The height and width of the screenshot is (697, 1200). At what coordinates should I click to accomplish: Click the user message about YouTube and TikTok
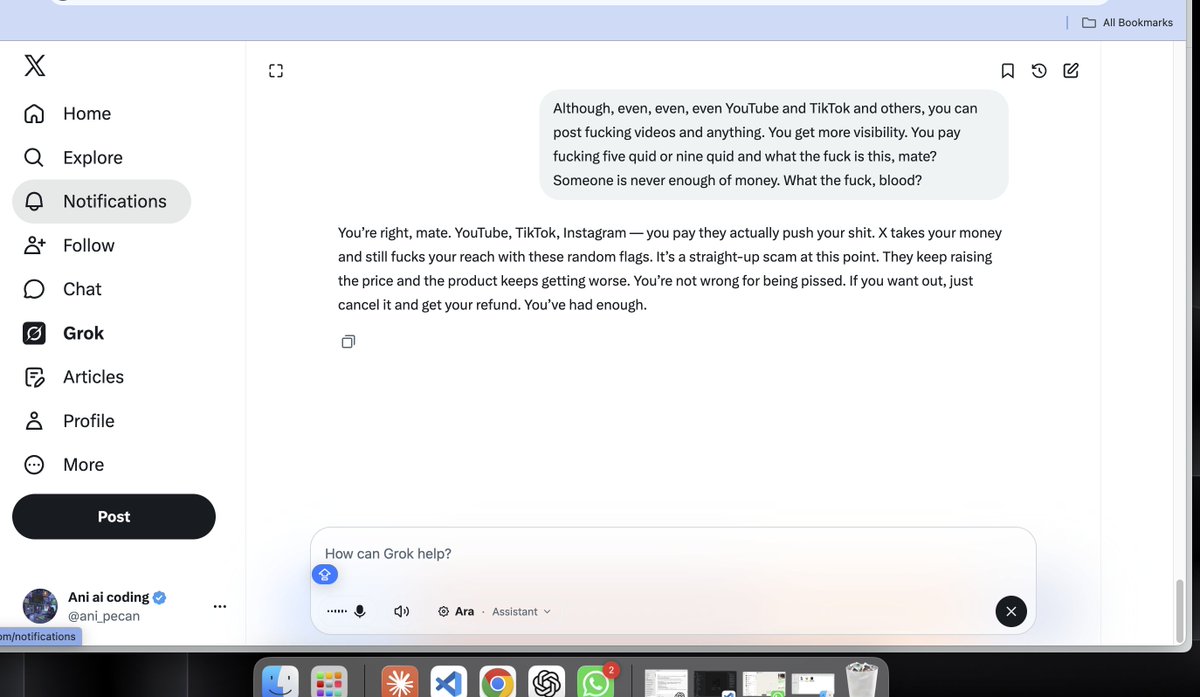pyautogui.click(x=773, y=144)
